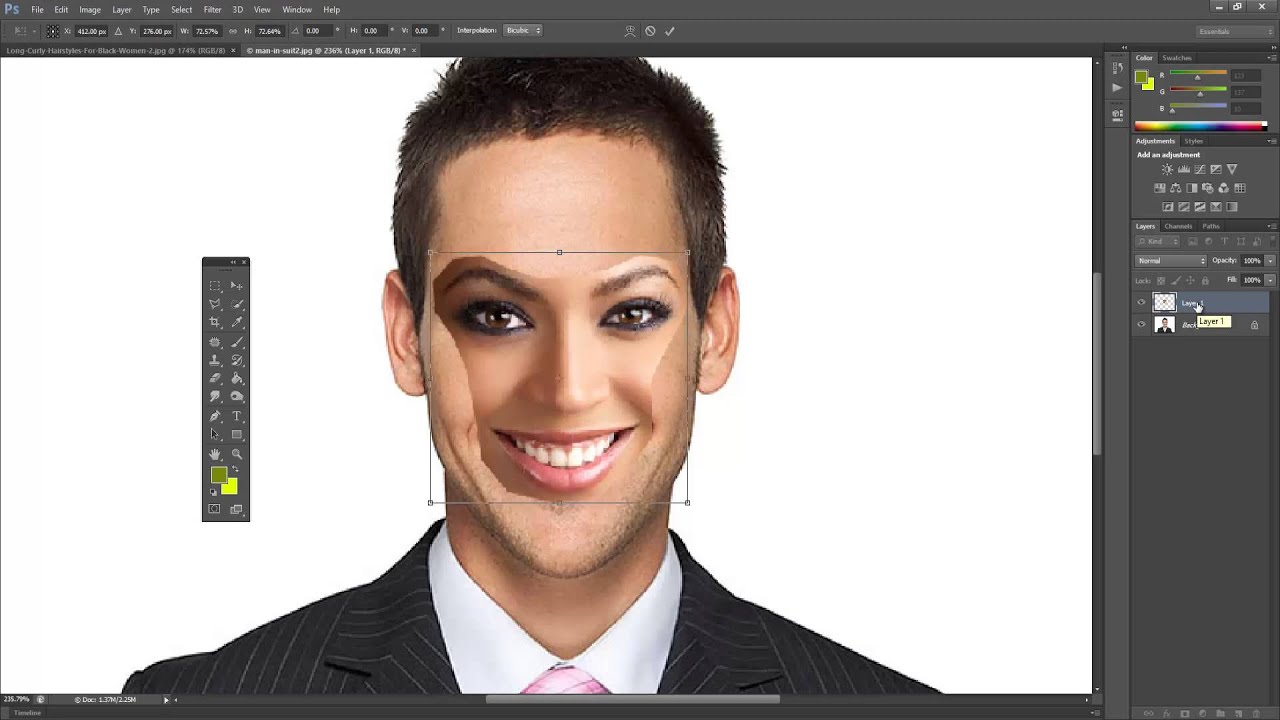
Task: Open the Fill slider dropdown arrow
Action: 1270,280
